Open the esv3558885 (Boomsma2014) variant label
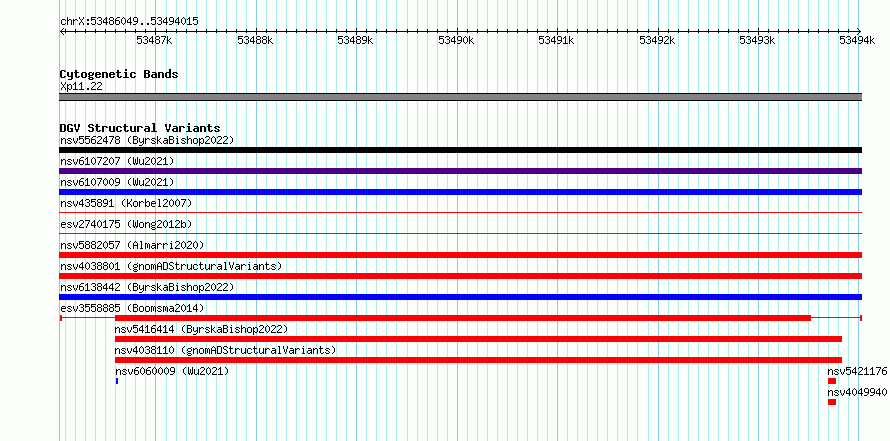The height and width of the screenshot is (441, 890). [x=132, y=308]
